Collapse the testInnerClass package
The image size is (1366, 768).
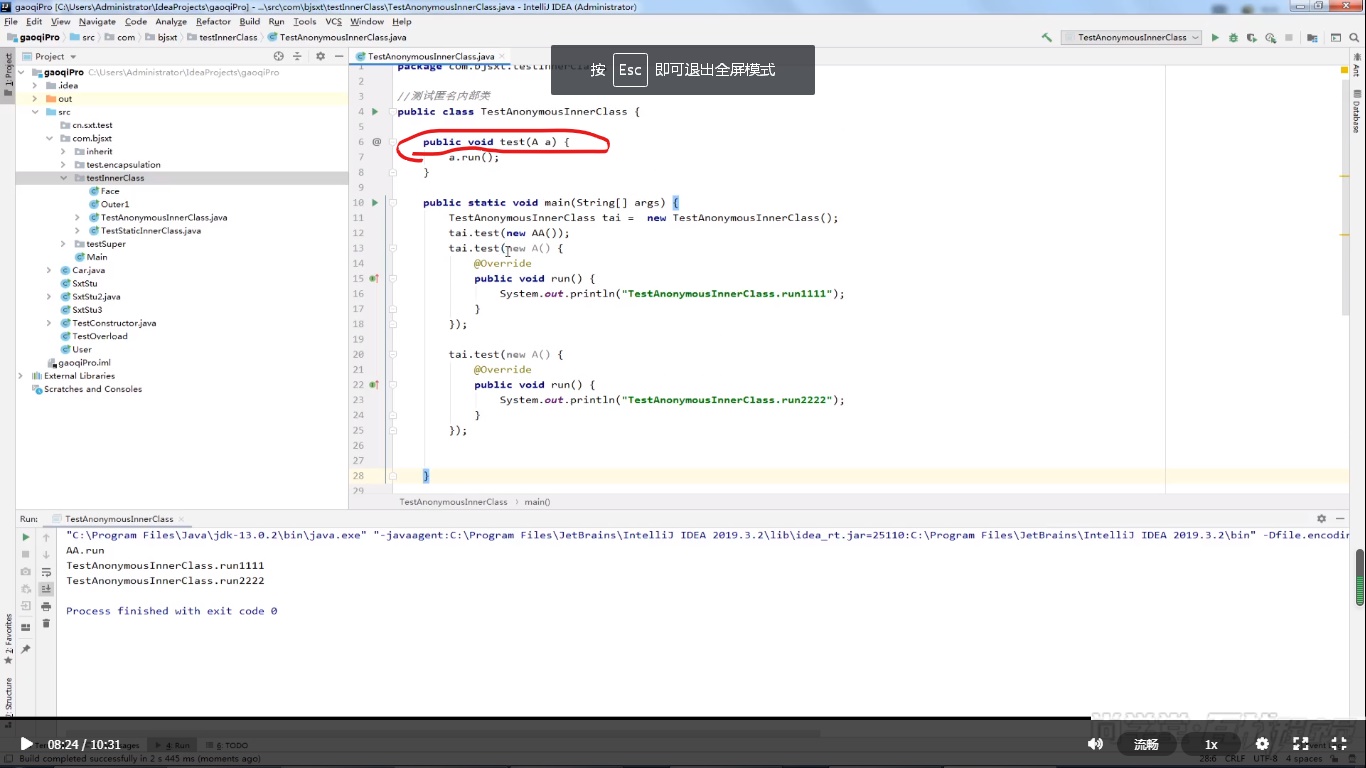[64, 178]
